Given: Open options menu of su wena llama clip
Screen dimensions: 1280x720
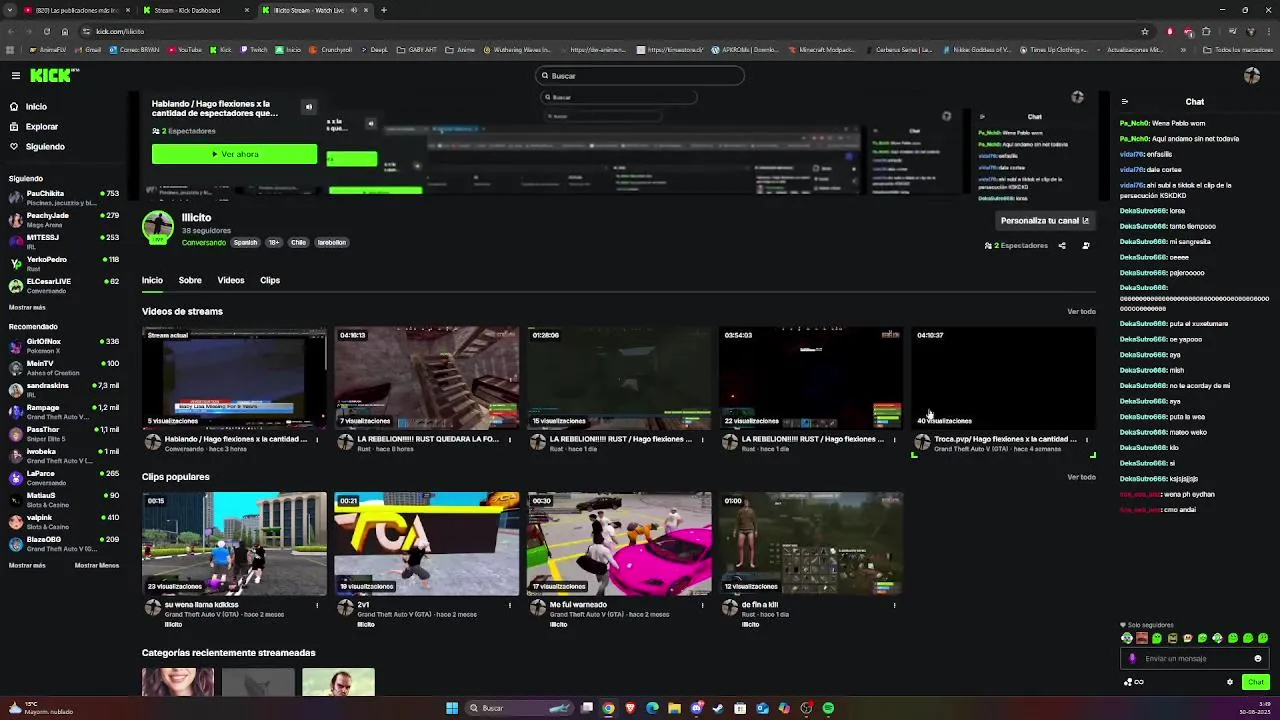Looking at the screenshot, I should [x=317, y=605].
